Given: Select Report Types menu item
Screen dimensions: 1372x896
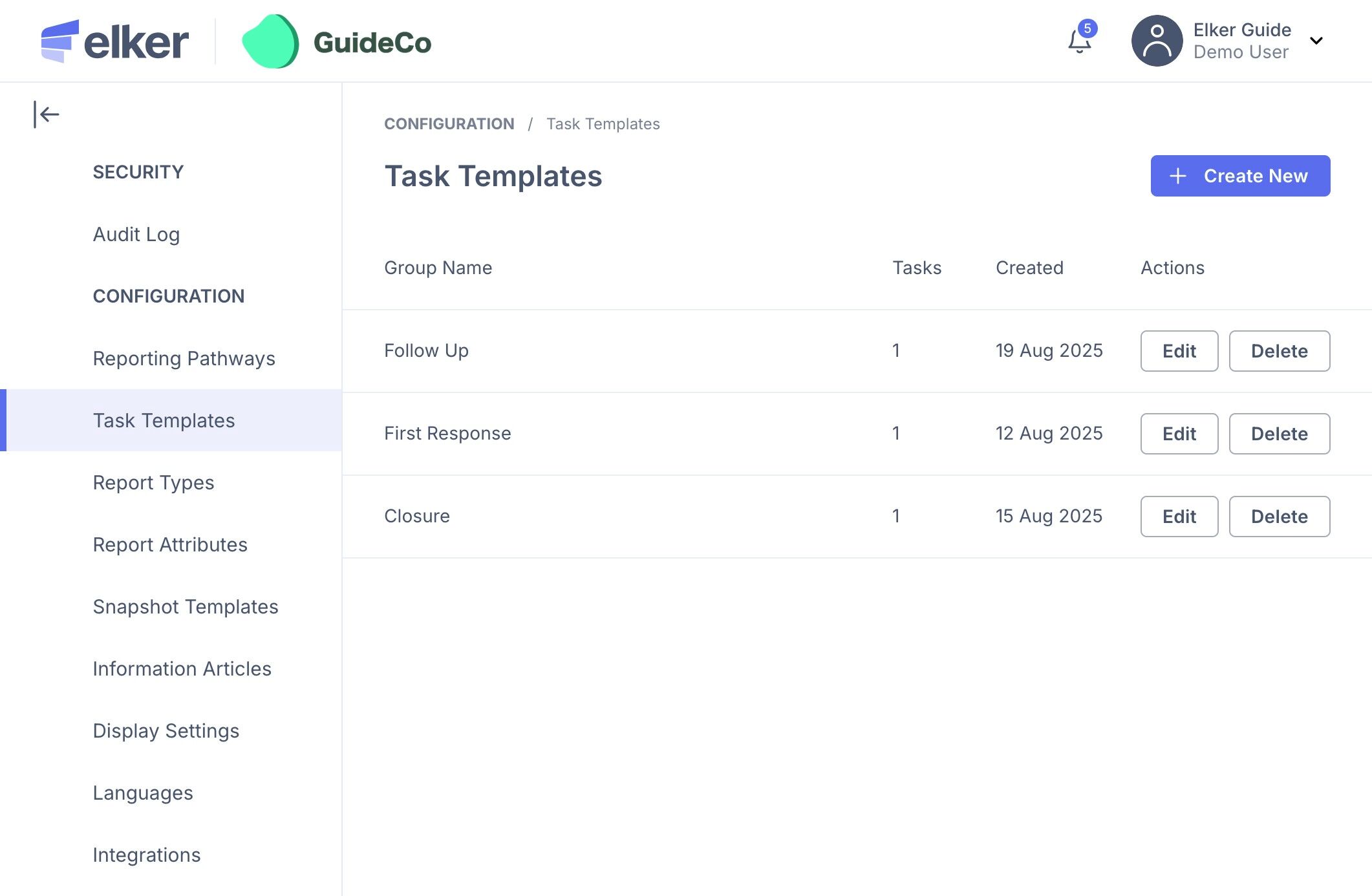Looking at the screenshot, I should 153,482.
